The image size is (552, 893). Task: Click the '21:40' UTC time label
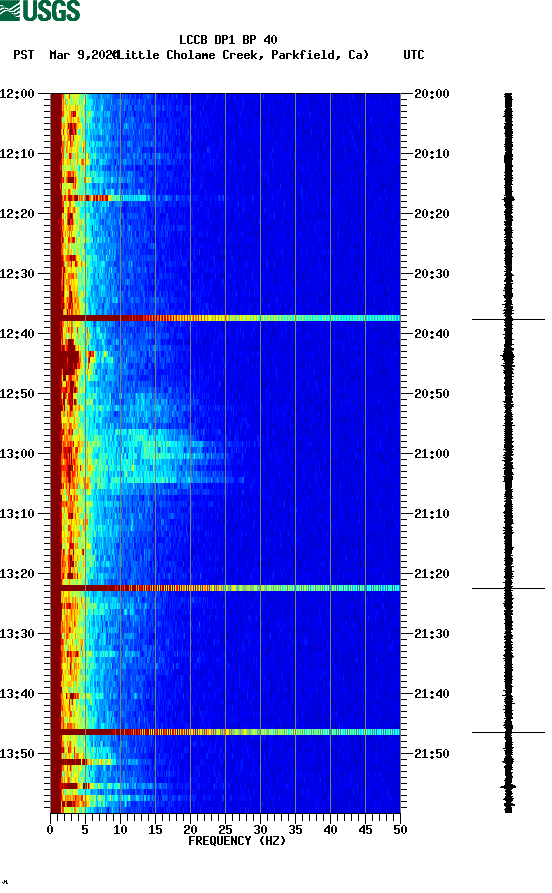432,694
